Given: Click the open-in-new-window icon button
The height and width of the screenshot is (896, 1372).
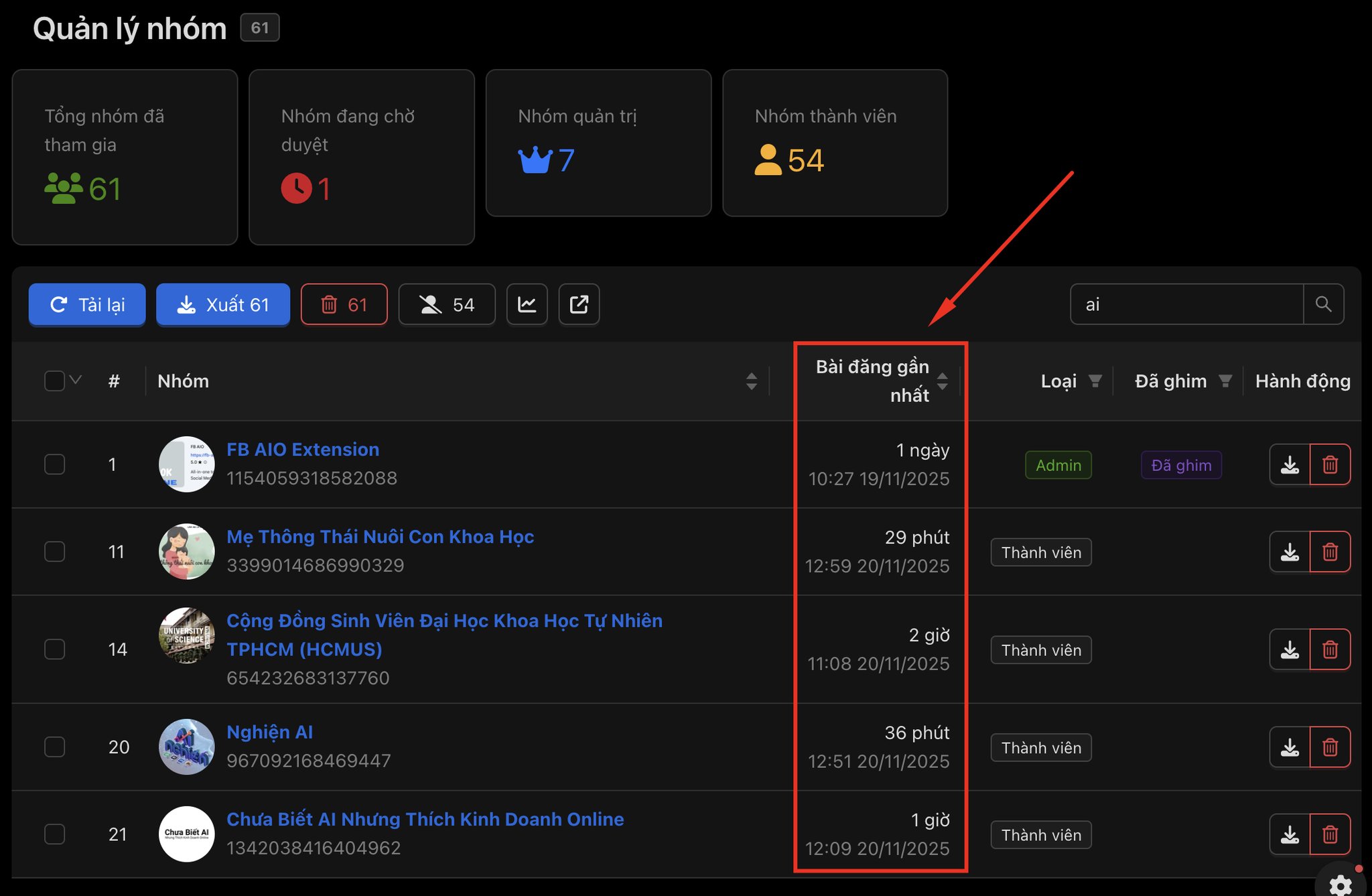Looking at the screenshot, I should [x=579, y=304].
